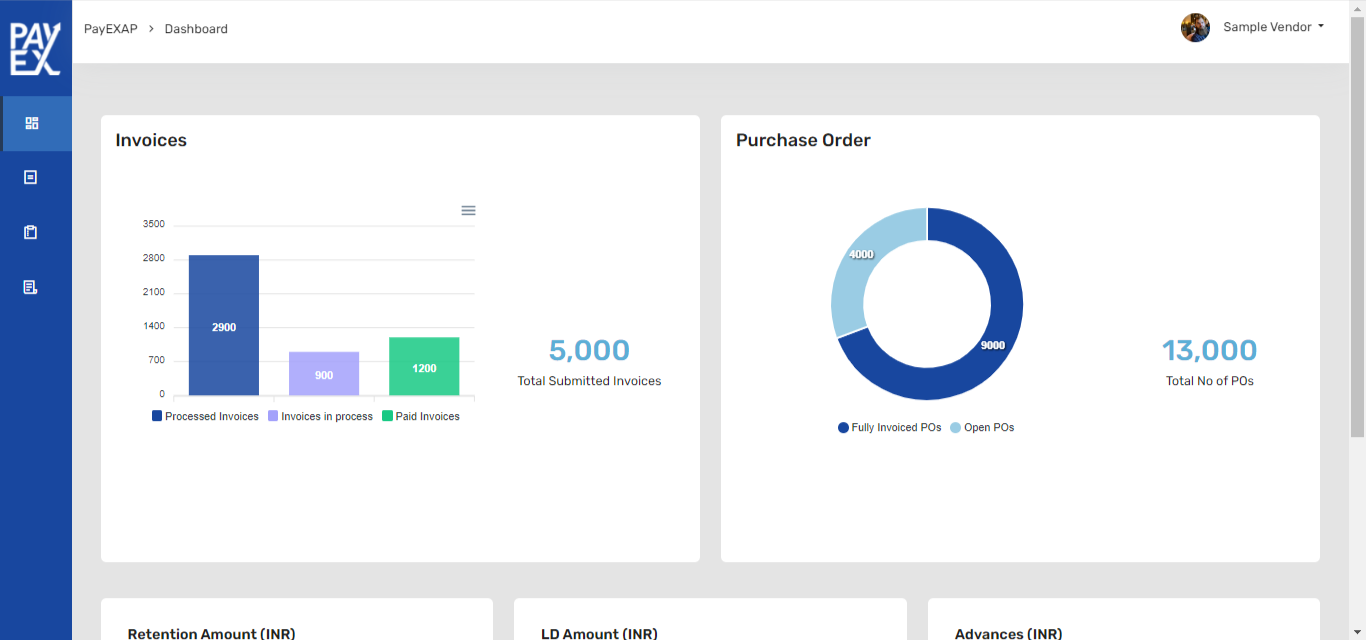1366x640 pixels.
Task: Toggle the Invoices in process legend item
Action: (320, 416)
